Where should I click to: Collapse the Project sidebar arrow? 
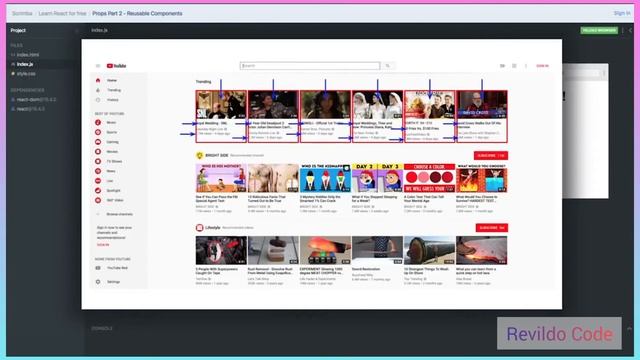tap(76, 31)
